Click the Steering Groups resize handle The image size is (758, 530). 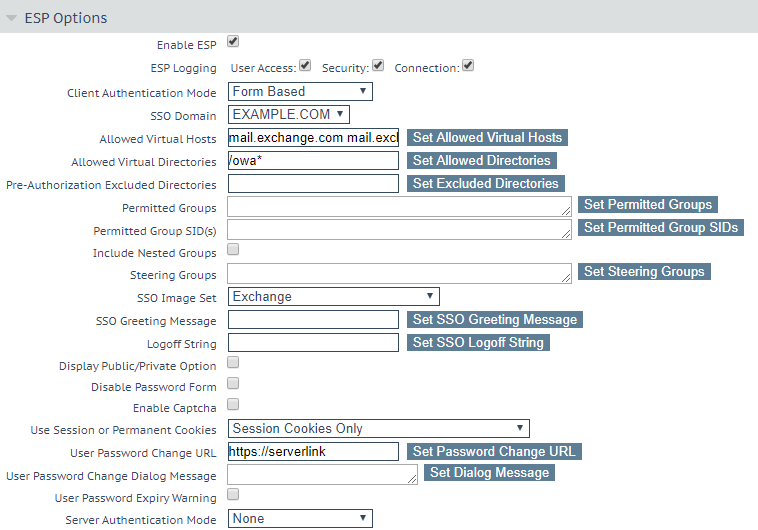point(566,278)
